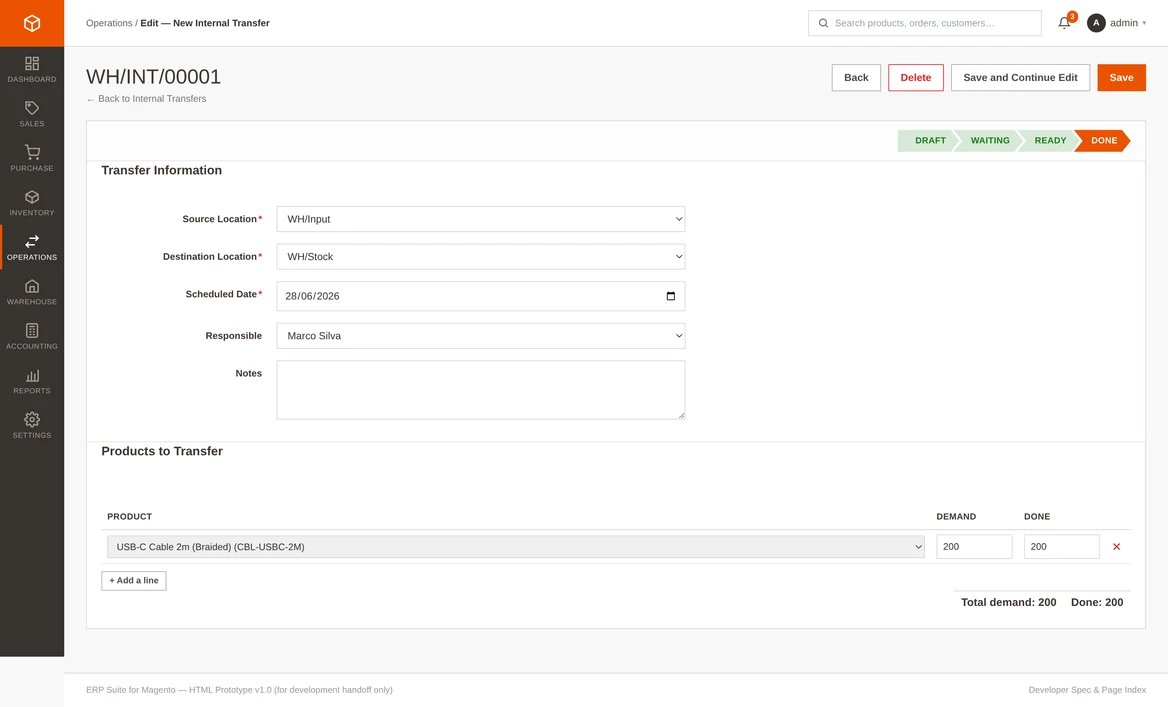The width and height of the screenshot is (1168, 707).
Task: Open the Operations arrows icon
Action: coord(32,241)
